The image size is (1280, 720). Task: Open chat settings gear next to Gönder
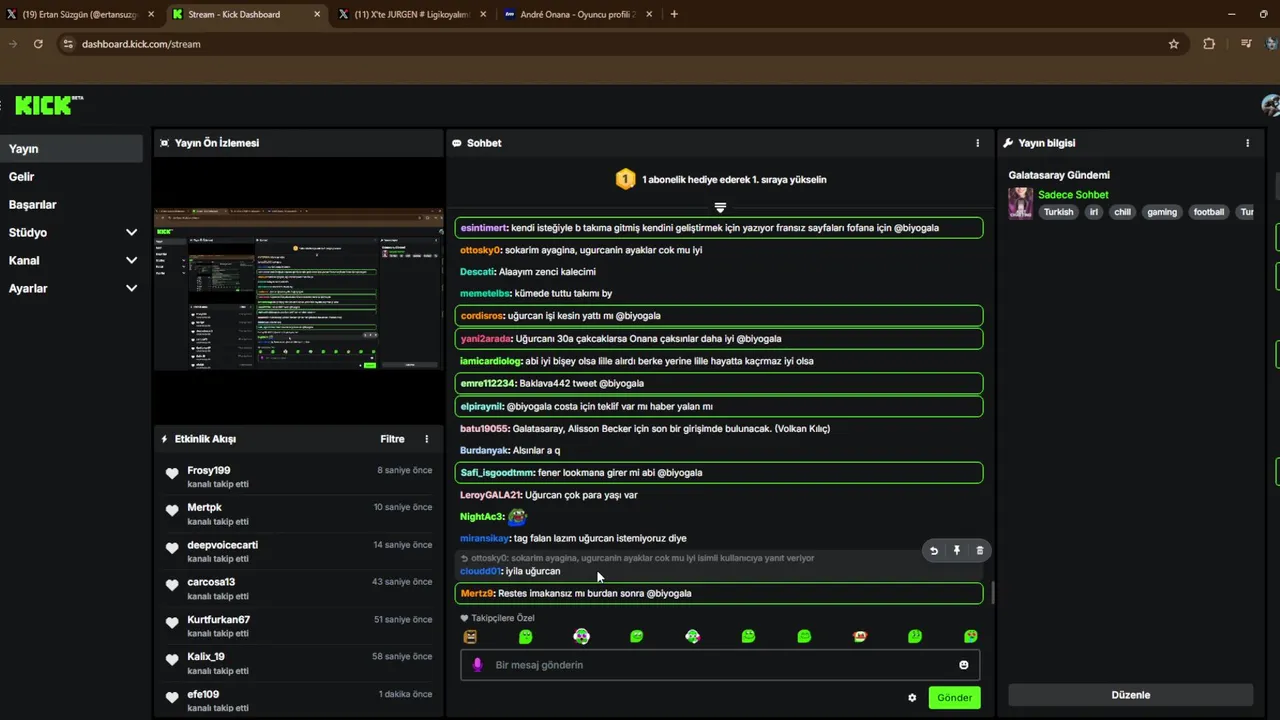coord(912,698)
